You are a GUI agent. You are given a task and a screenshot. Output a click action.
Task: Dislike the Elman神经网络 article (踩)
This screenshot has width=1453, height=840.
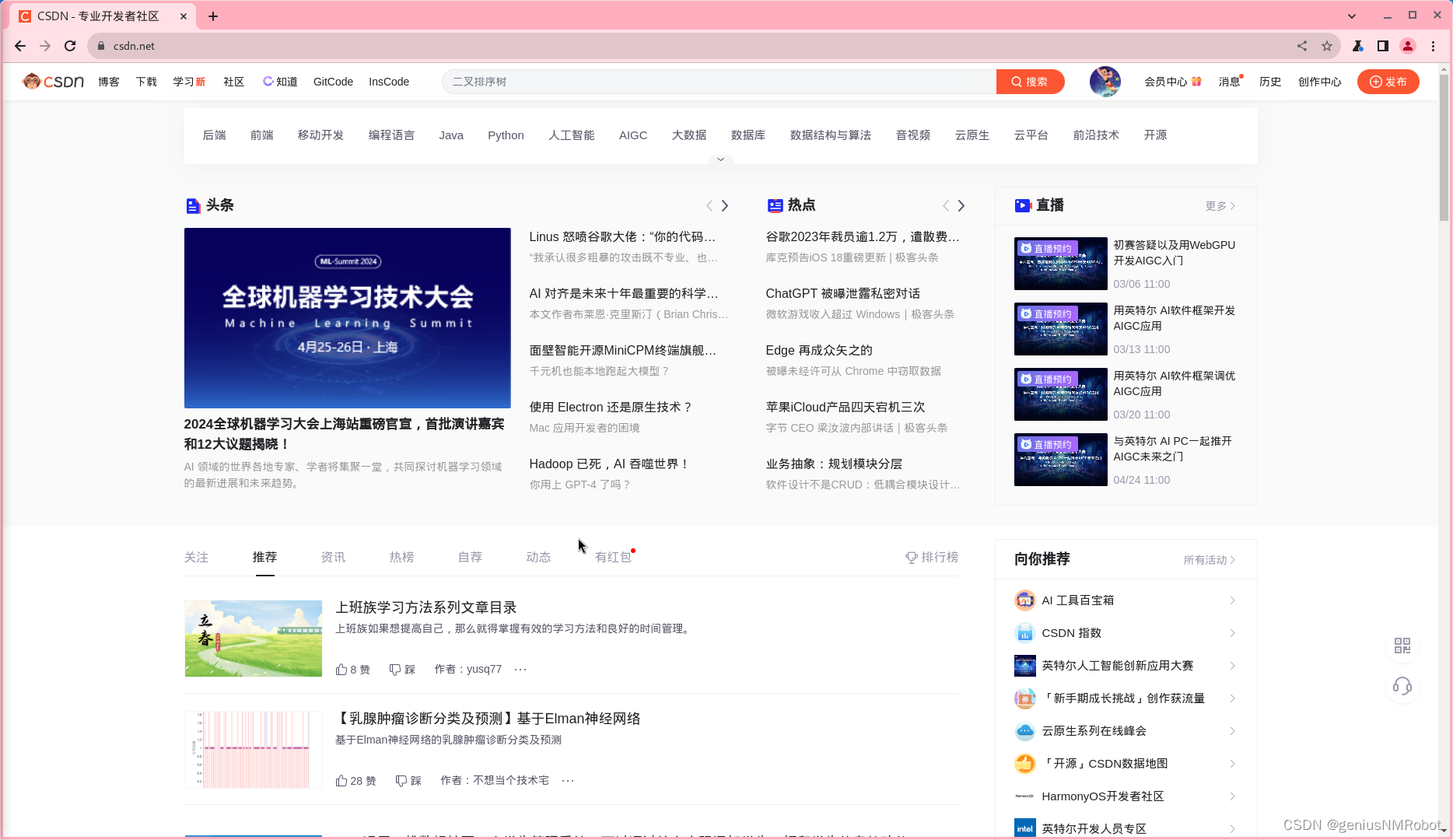[x=408, y=781]
